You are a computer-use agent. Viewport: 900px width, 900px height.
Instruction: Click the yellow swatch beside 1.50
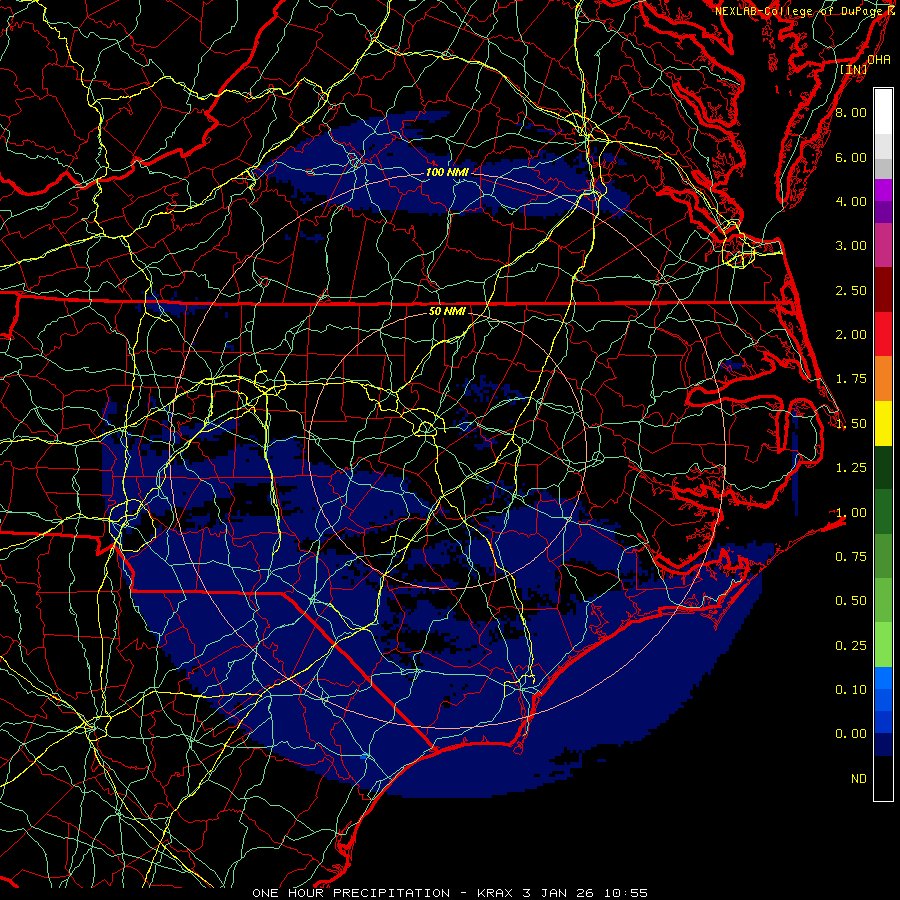click(883, 424)
